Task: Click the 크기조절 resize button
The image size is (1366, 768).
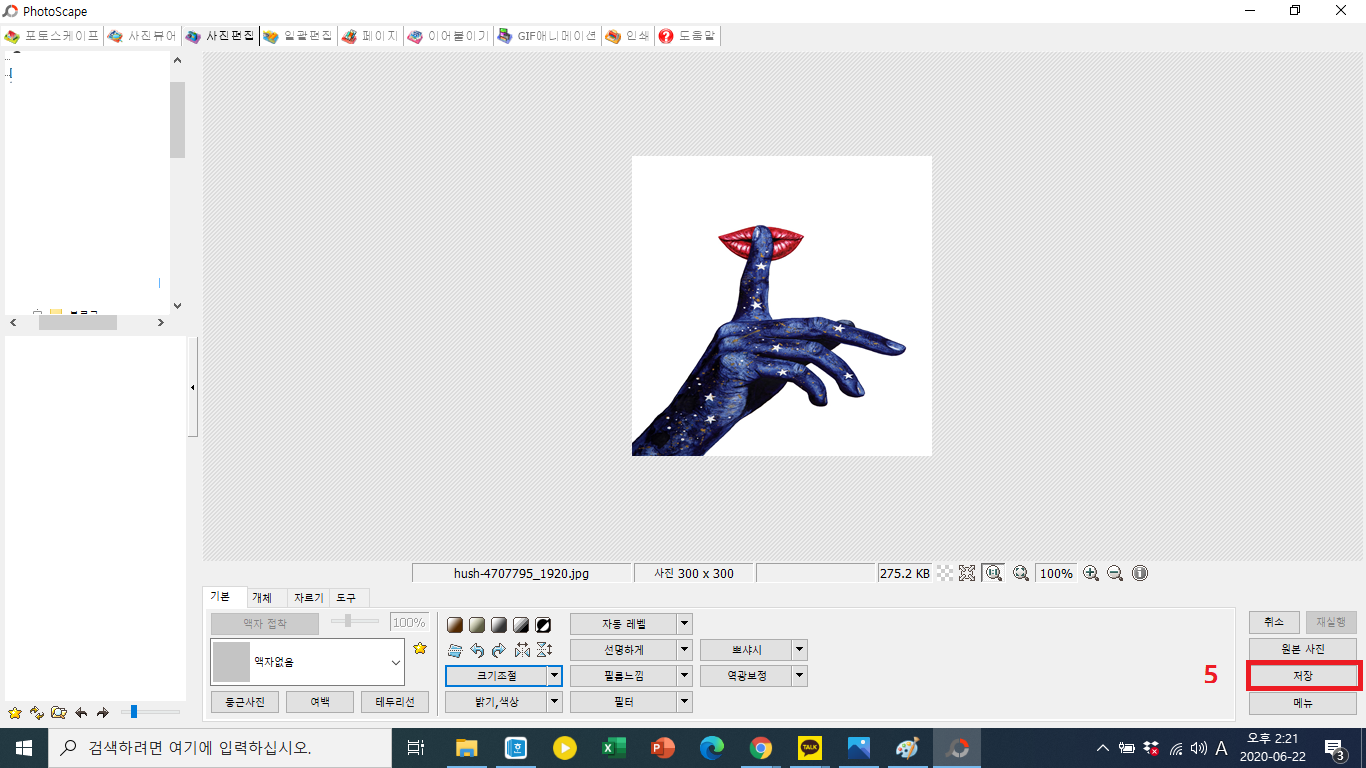Action: 496,676
